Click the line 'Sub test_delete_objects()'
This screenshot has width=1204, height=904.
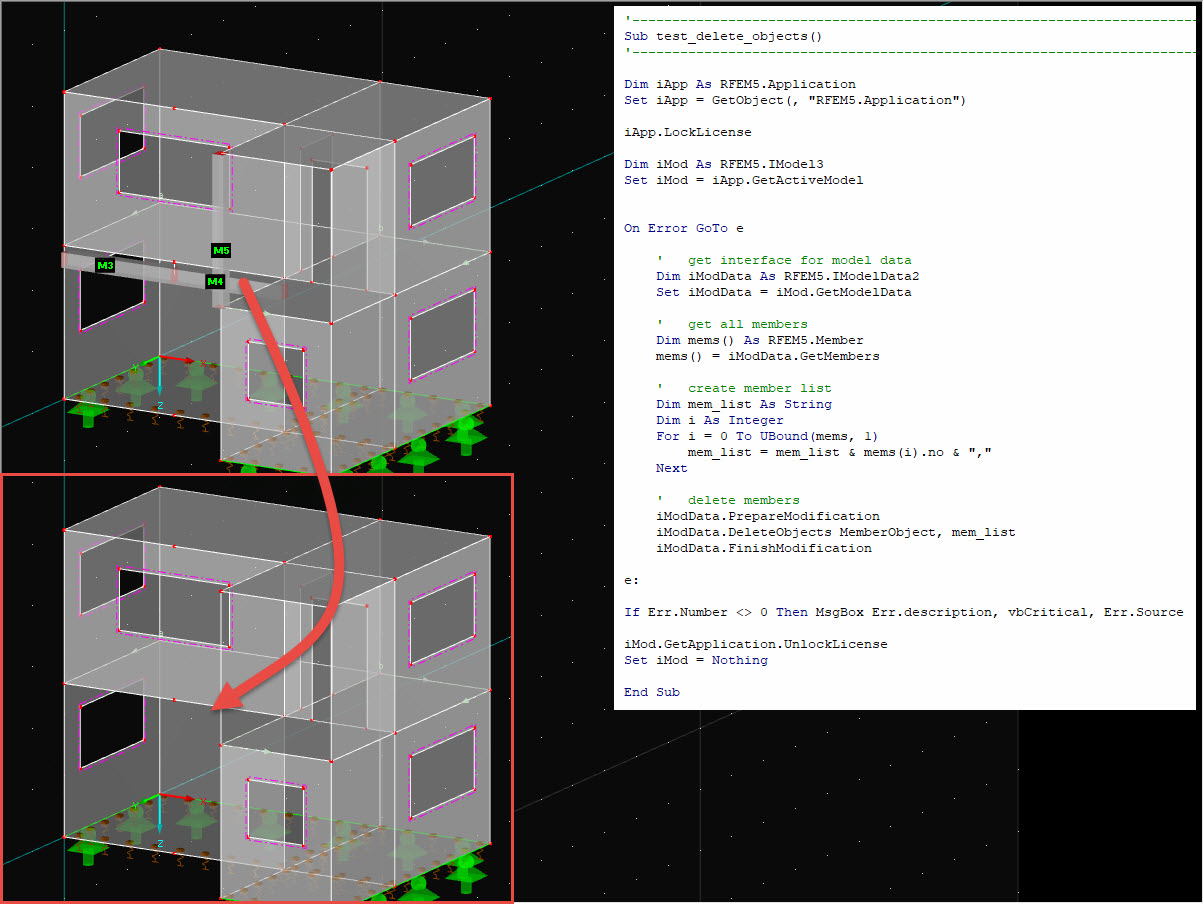(722, 36)
